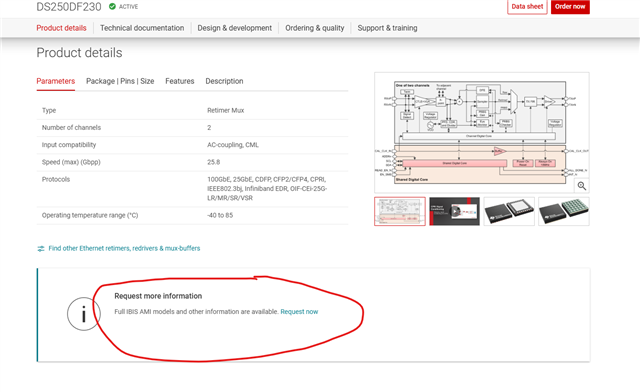Click the Speed (max) (Gbpp) label
This screenshot has height=392, width=640.
(x=71, y=162)
